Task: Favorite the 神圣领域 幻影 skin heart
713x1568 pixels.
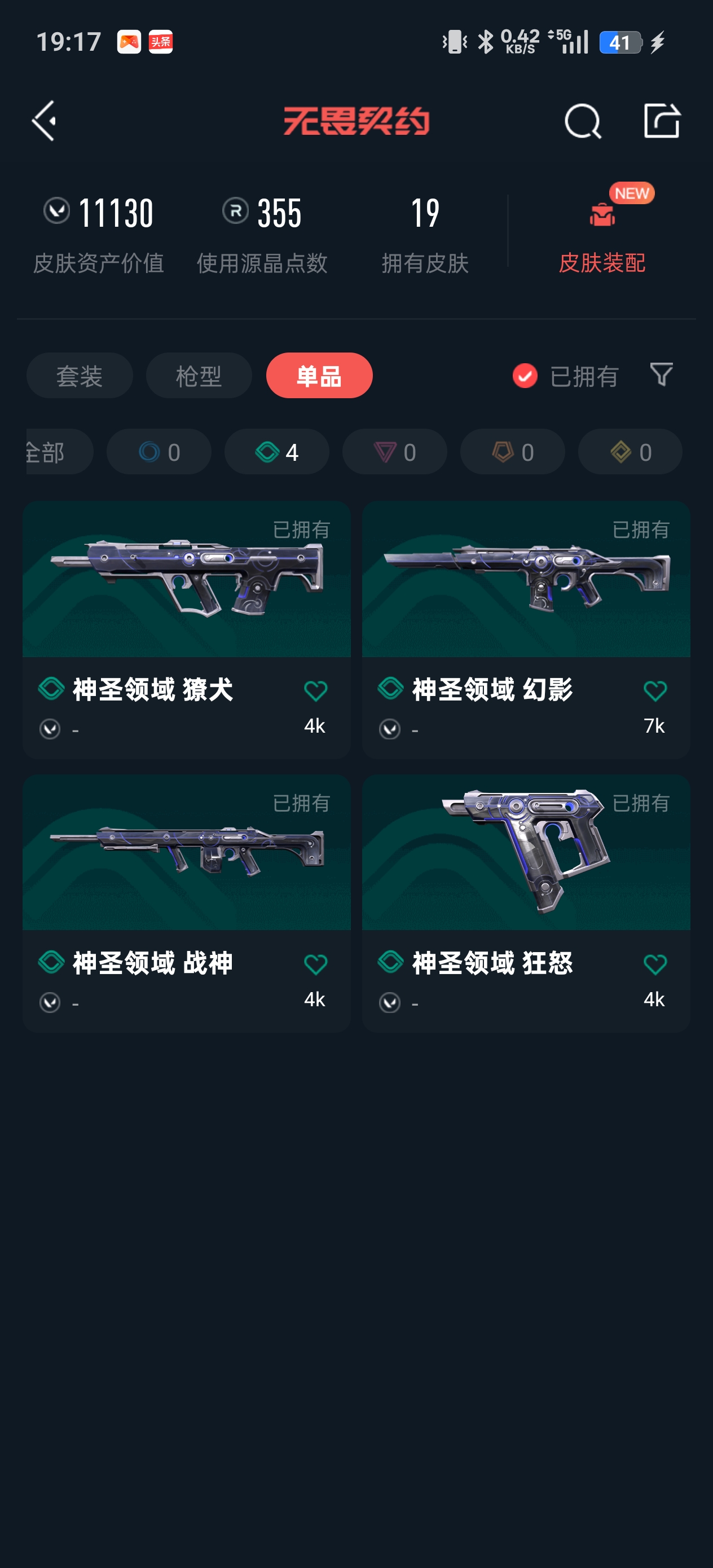Action: [655, 690]
